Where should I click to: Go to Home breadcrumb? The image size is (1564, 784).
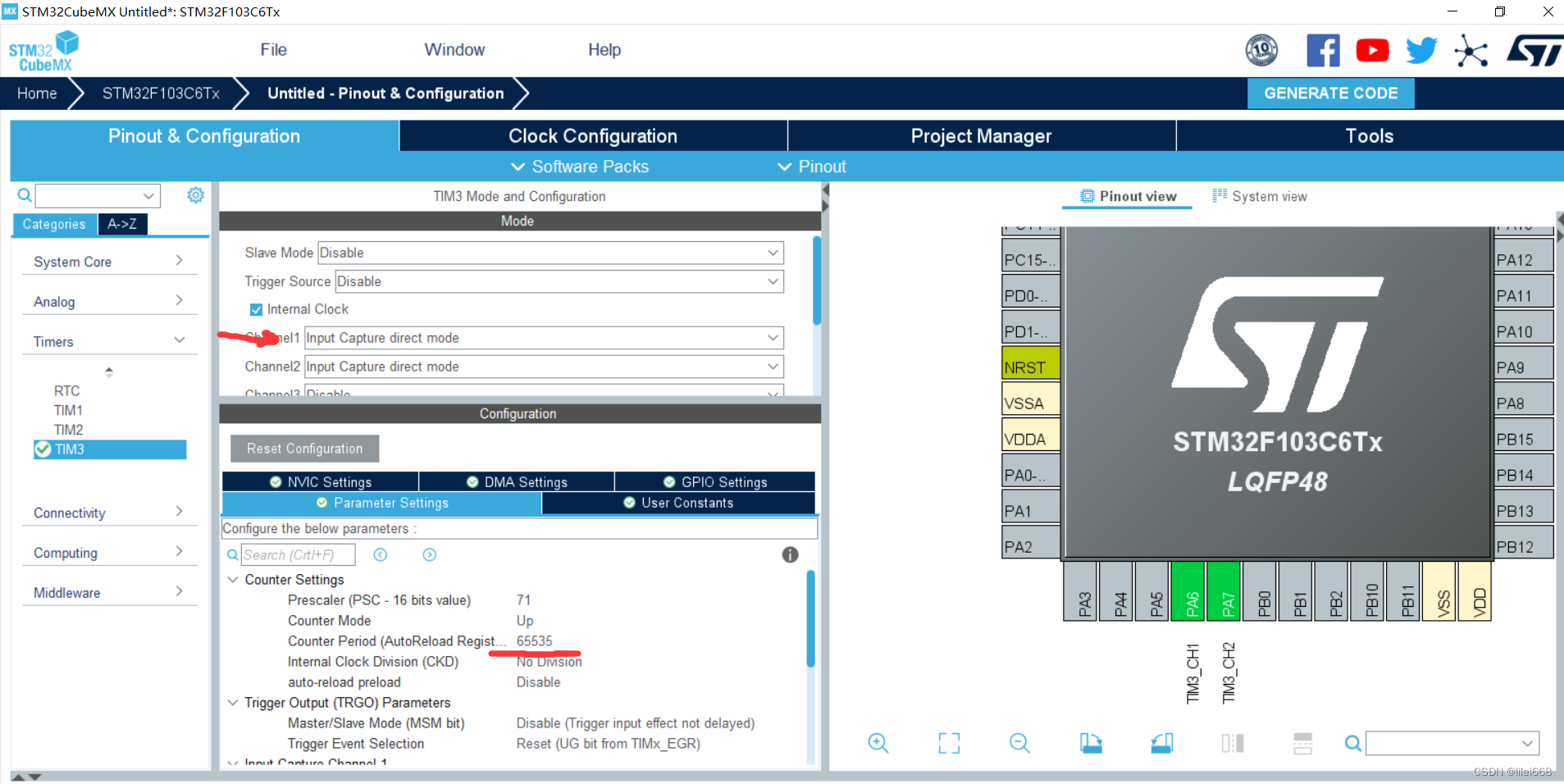pos(37,93)
